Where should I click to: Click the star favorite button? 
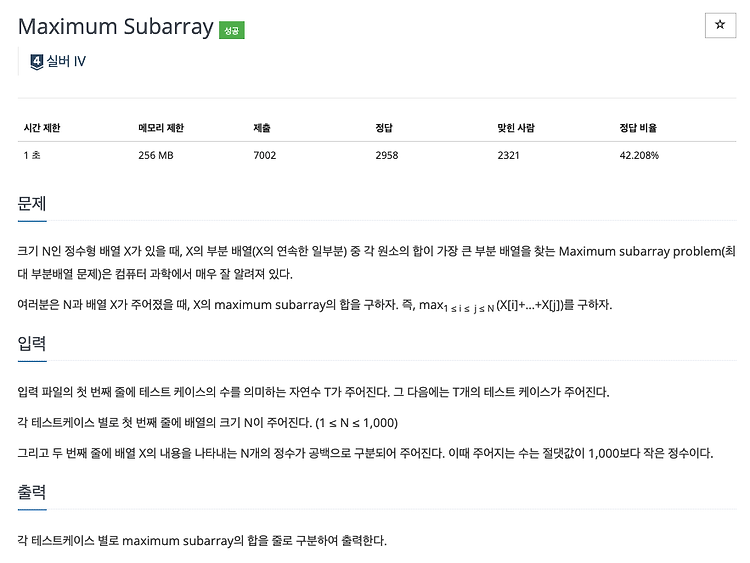point(720,25)
